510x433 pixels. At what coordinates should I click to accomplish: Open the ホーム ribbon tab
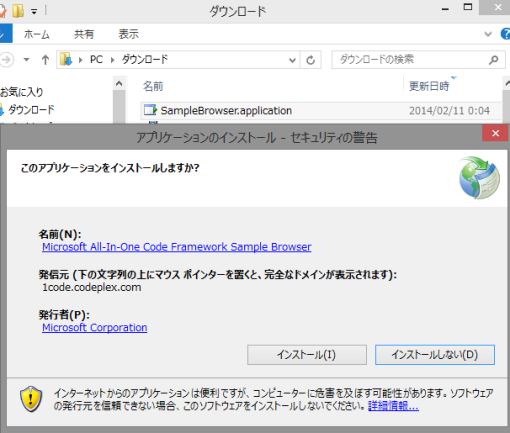click(37, 34)
